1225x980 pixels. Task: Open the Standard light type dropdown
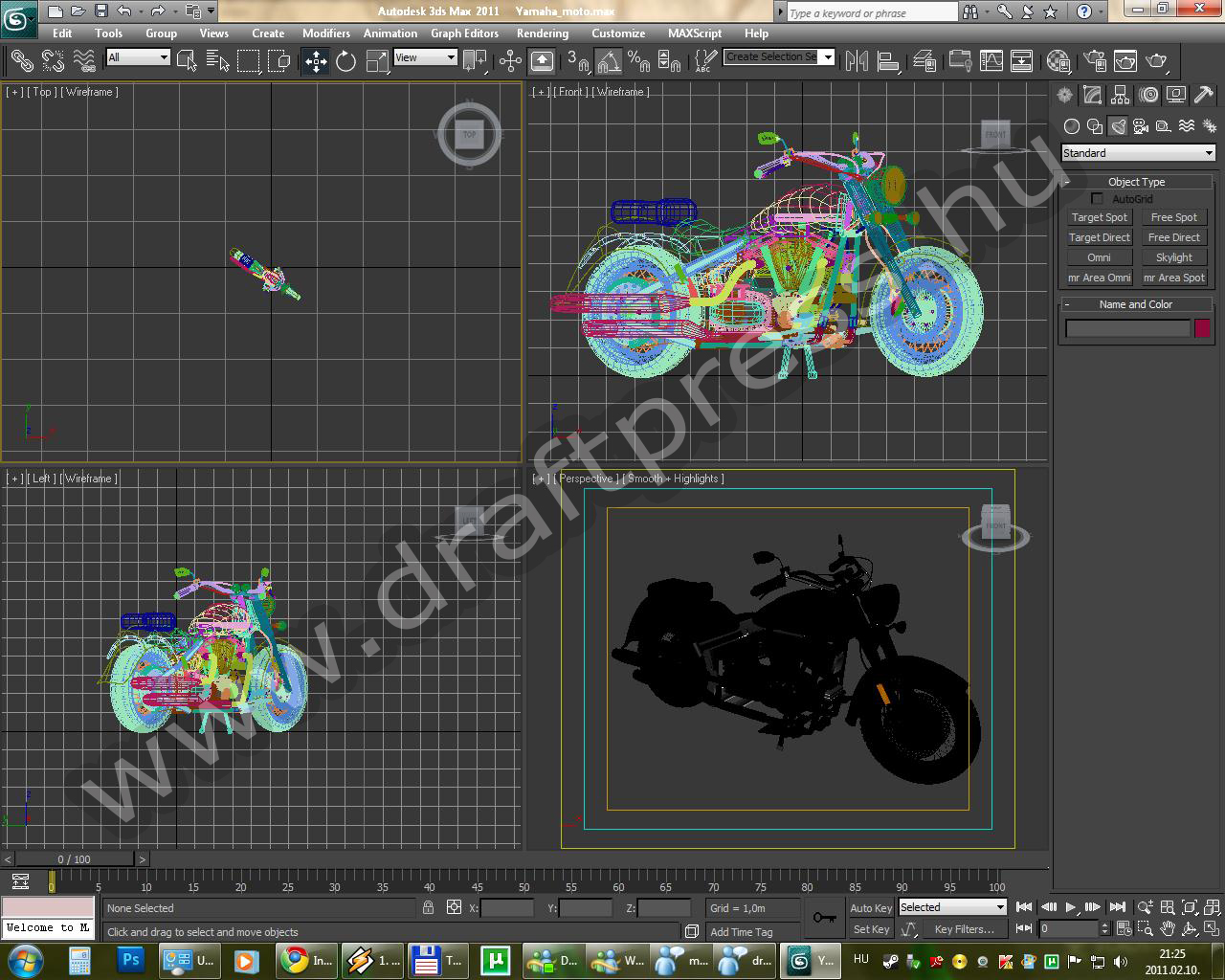(x=1138, y=153)
